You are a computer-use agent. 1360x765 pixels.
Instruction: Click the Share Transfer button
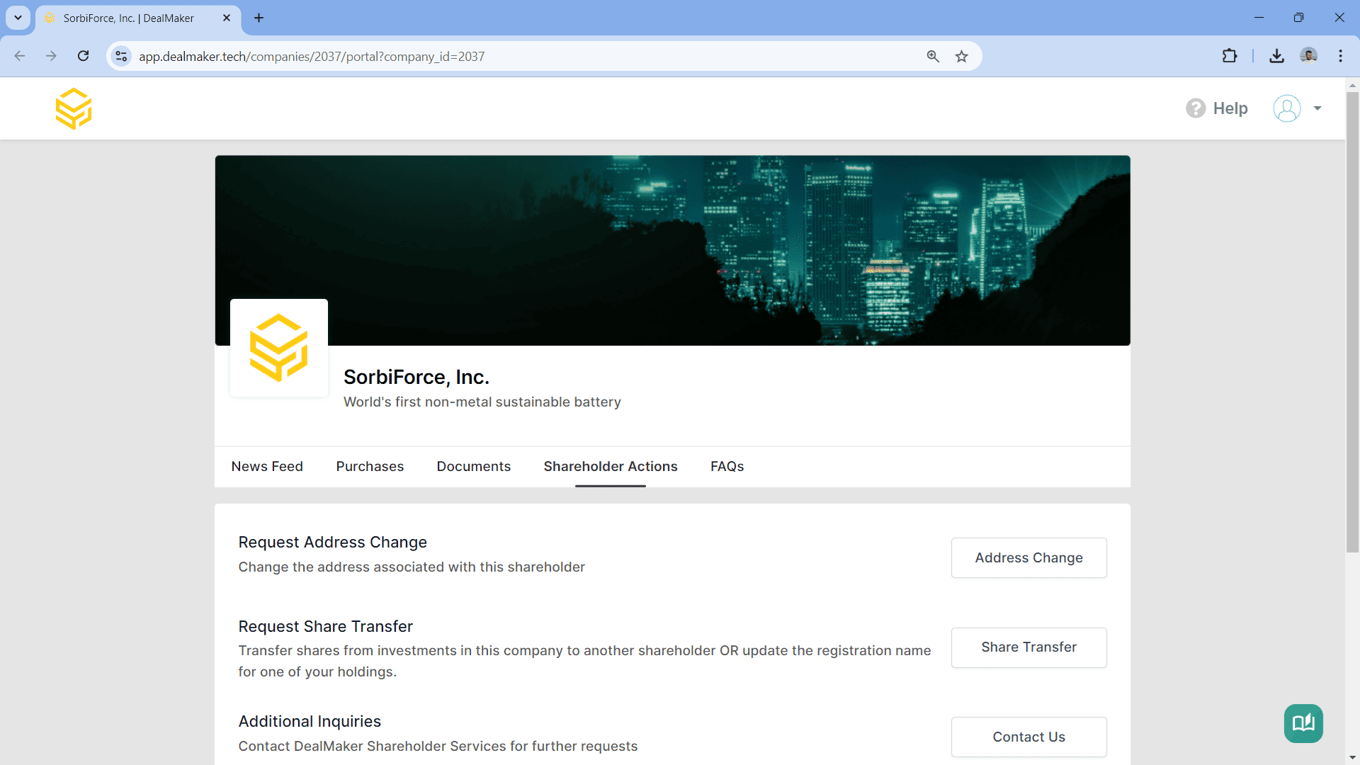tap(1028, 647)
